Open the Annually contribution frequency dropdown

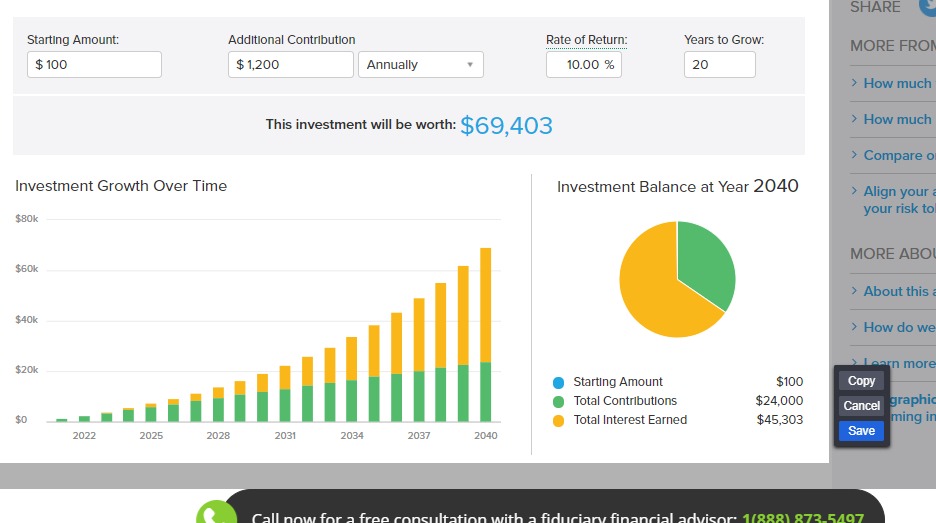pos(420,65)
